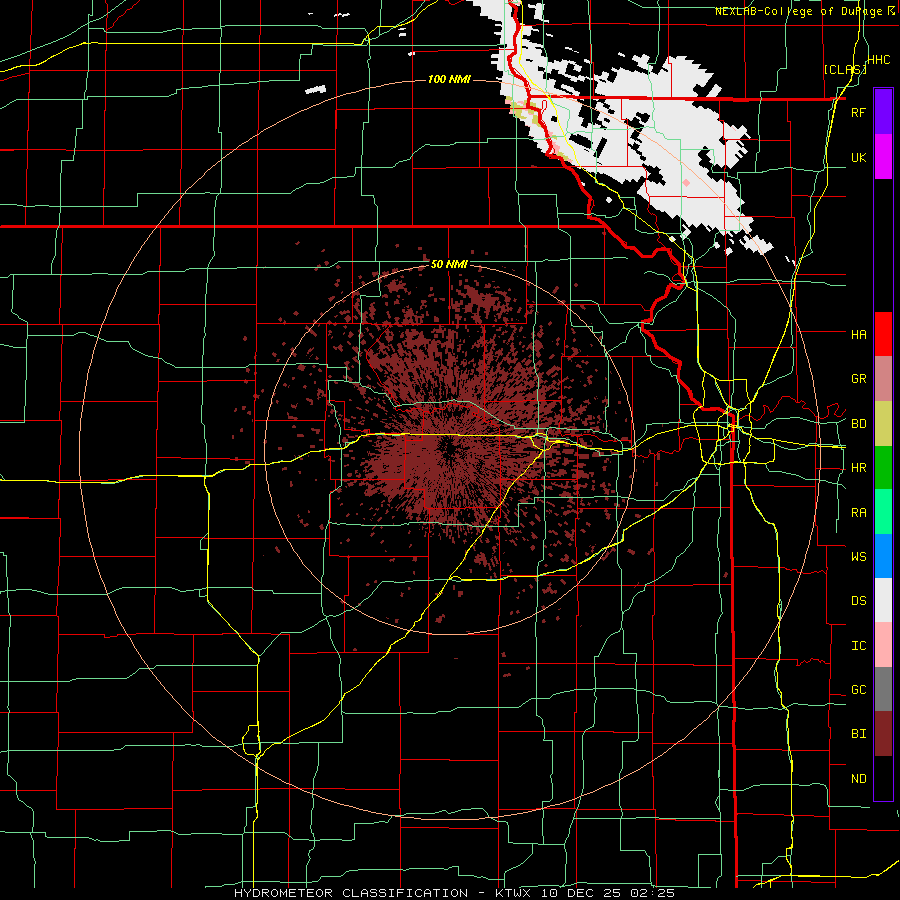Click the HHC product code label
This screenshot has height=900, width=900.
(x=879, y=60)
